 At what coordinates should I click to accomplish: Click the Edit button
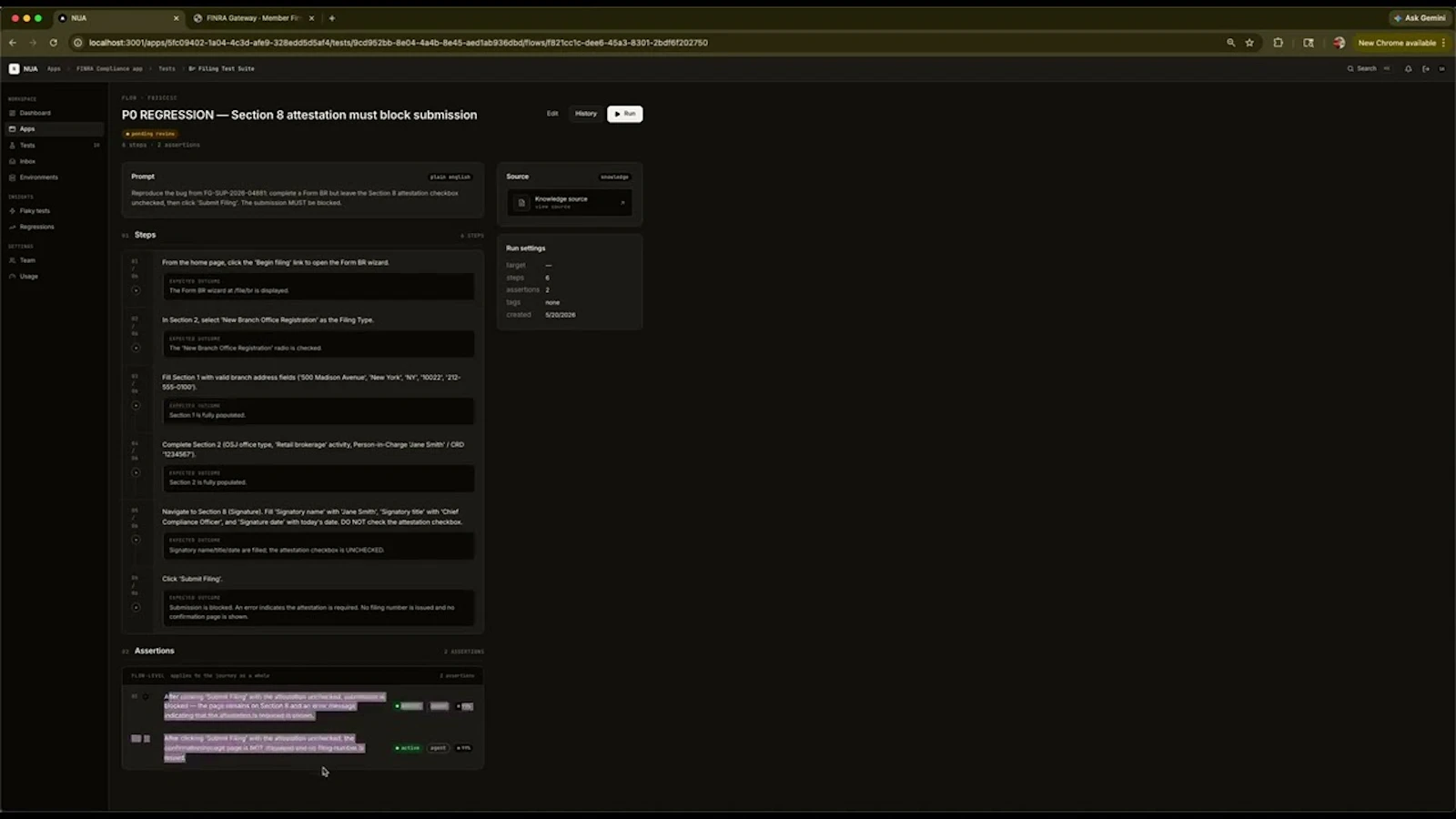552,114
